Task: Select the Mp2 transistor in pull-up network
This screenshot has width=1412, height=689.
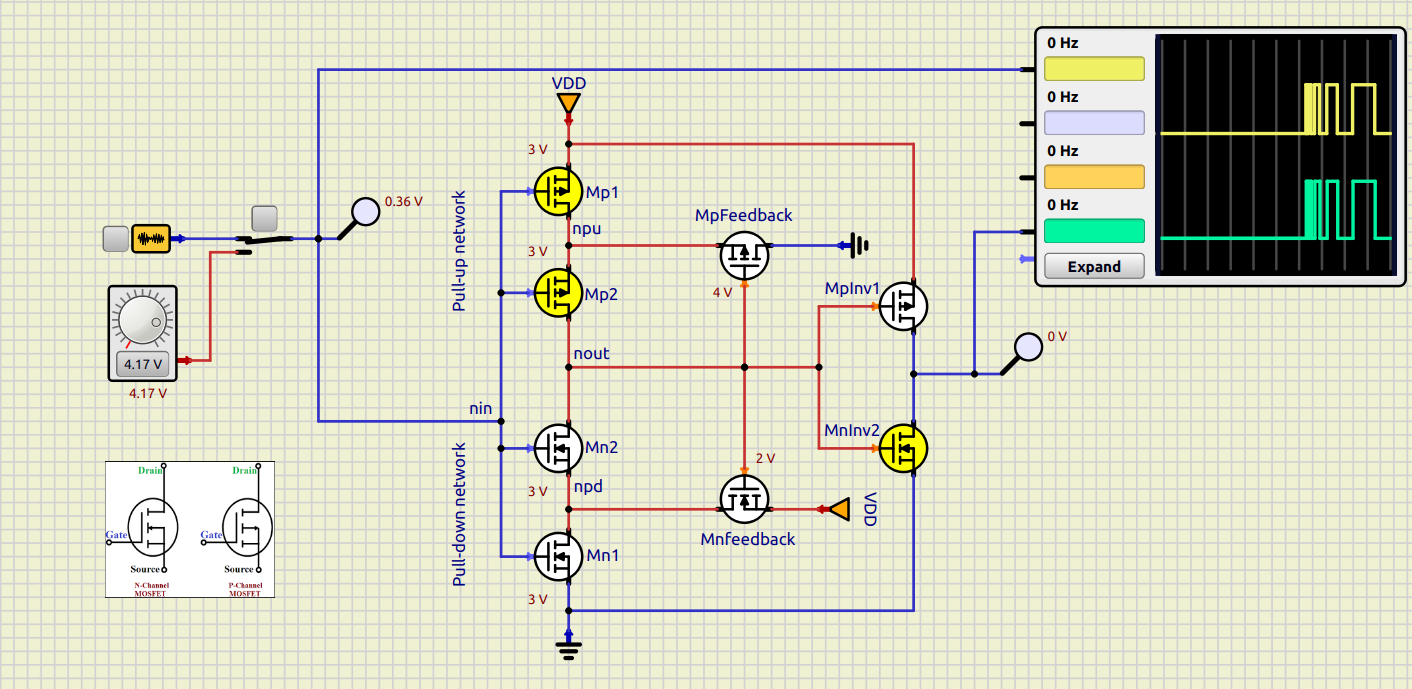Action: pos(559,292)
